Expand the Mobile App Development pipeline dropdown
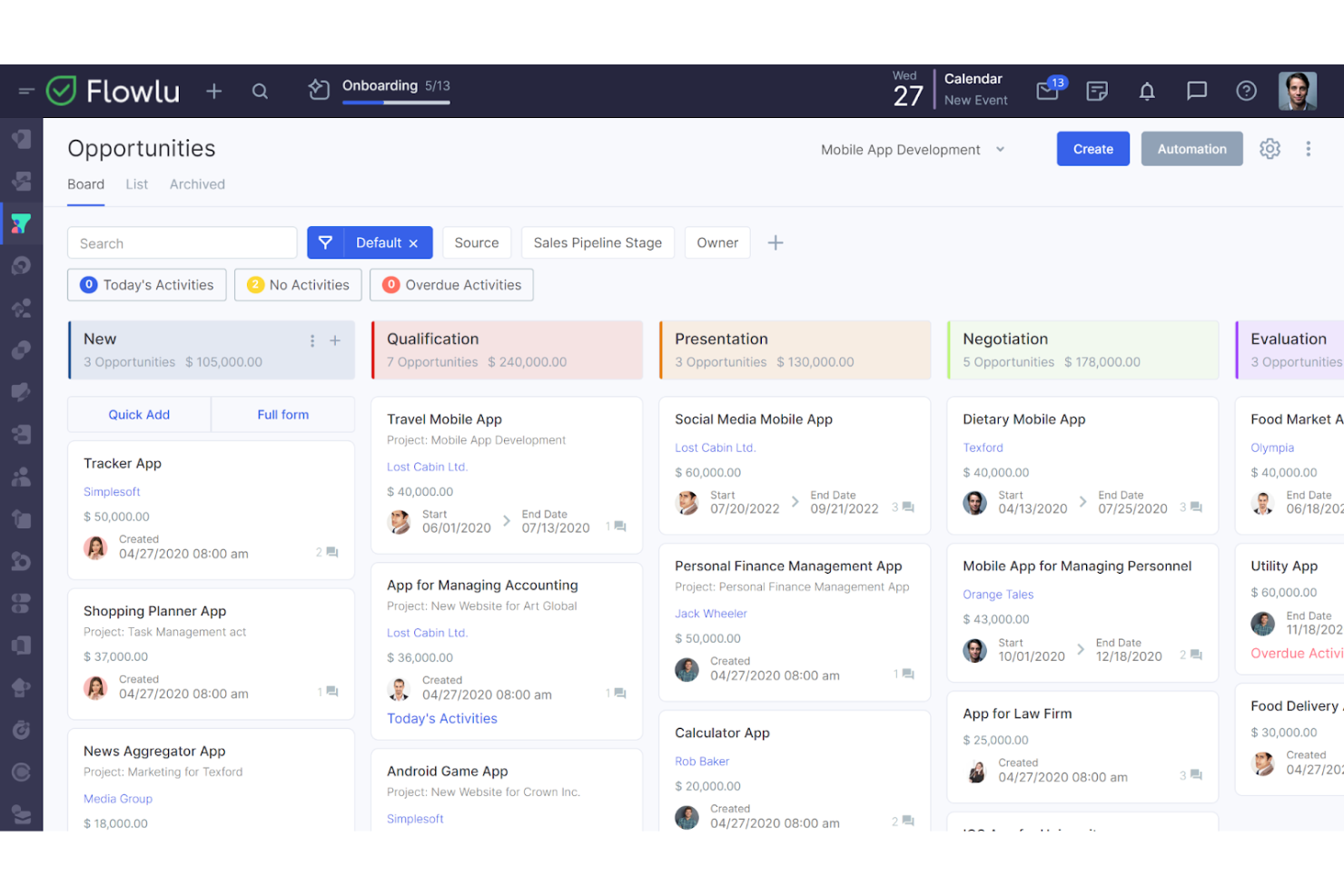Viewport: 1344px width, 896px height. [x=912, y=150]
